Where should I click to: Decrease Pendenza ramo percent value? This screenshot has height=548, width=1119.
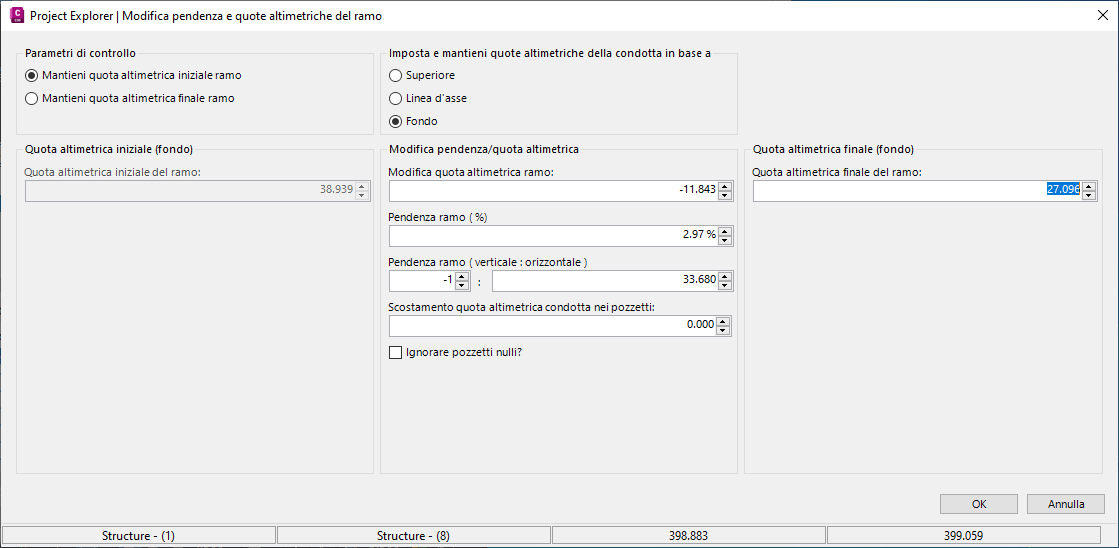(x=725, y=240)
